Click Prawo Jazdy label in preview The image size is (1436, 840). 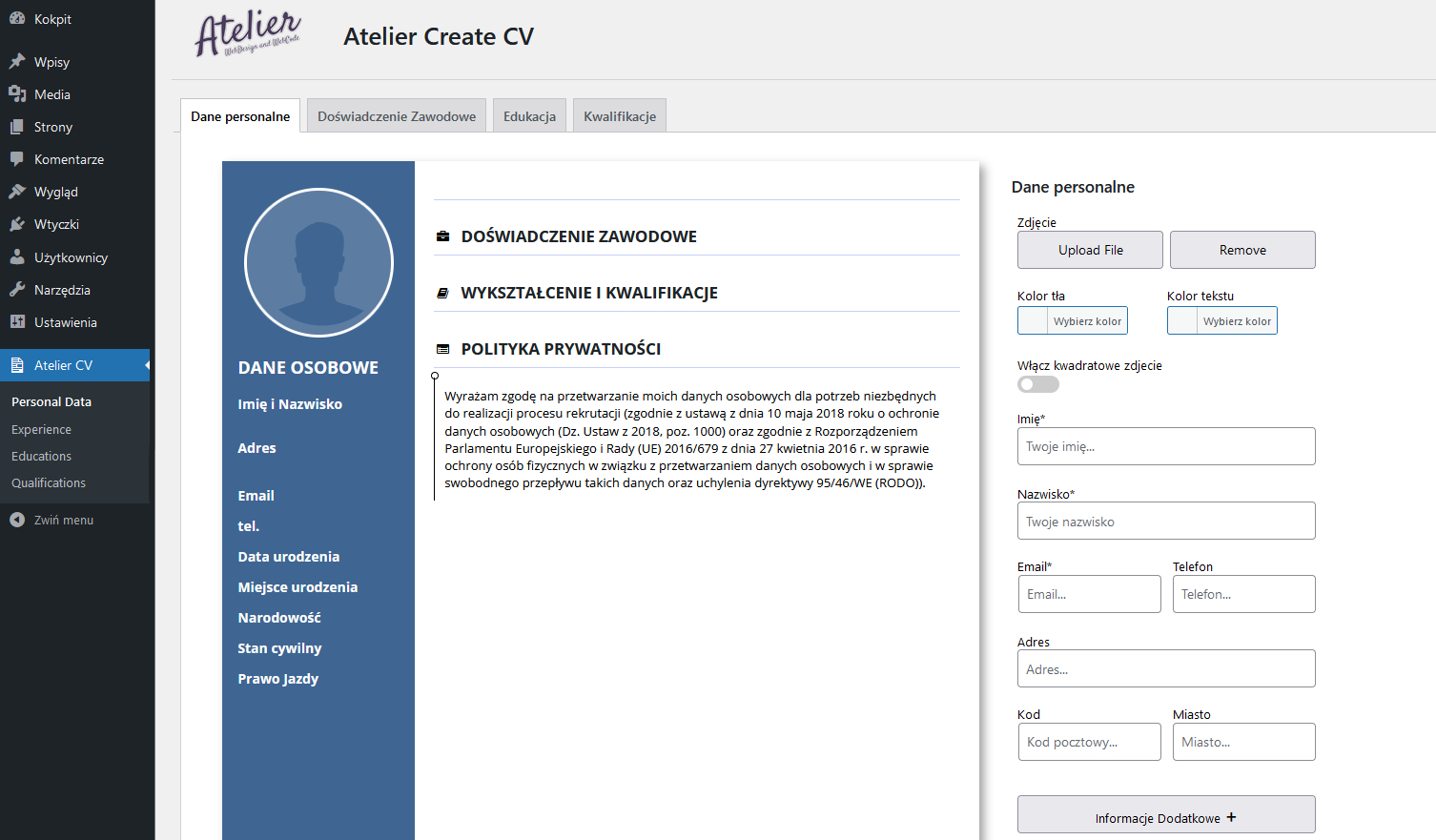click(x=278, y=679)
